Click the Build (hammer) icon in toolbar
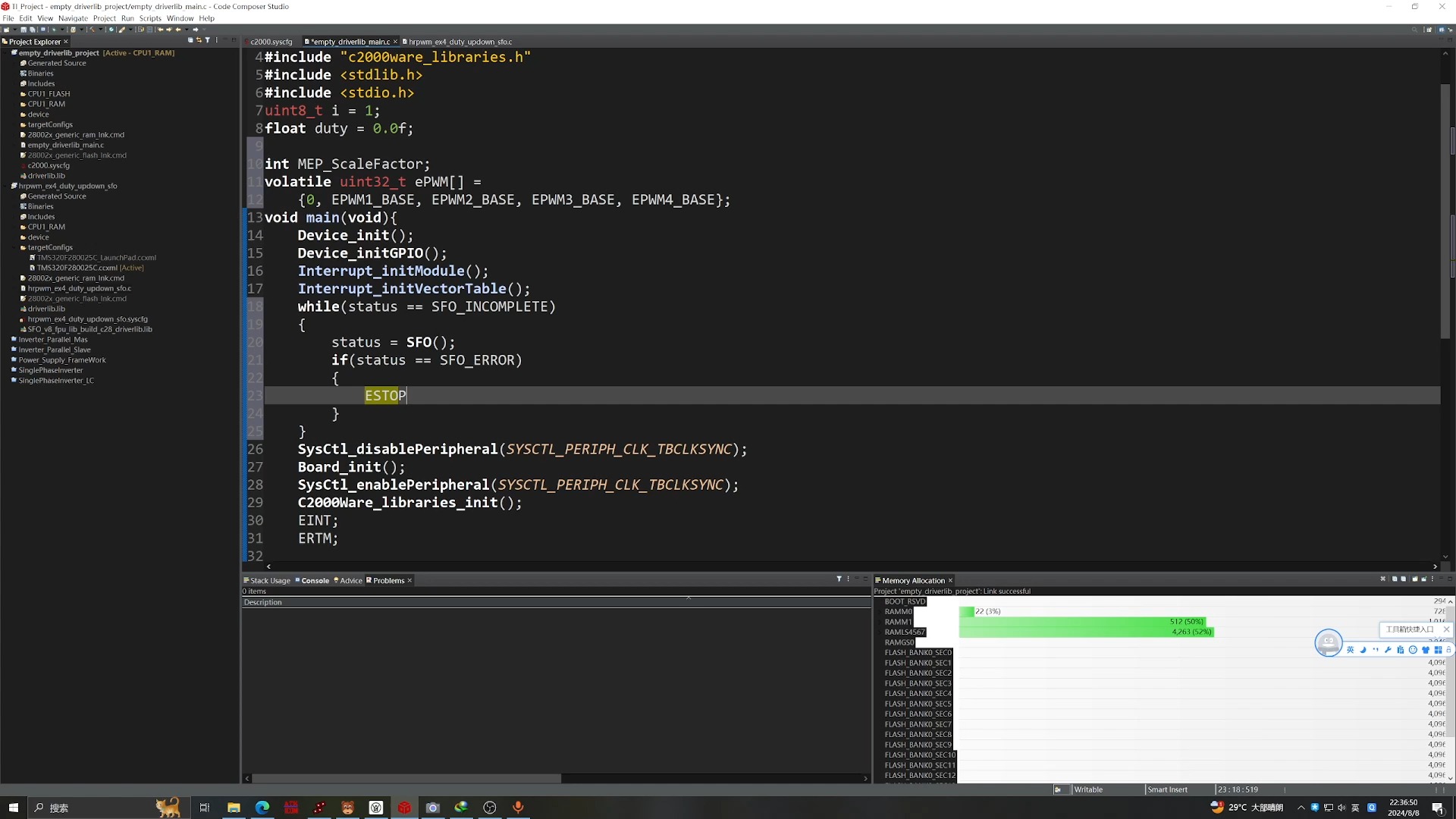 pyautogui.click(x=92, y=30)
